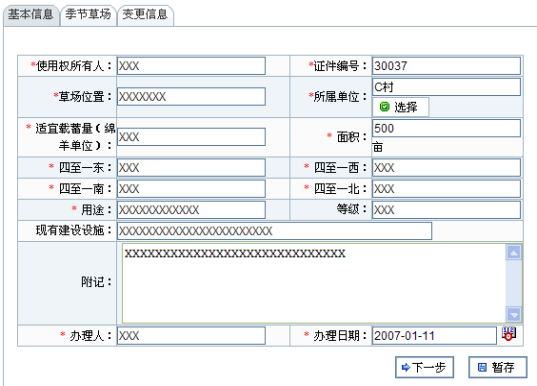Focus the 四至一北 input field

pyautogui.click(x=446, y=189)
